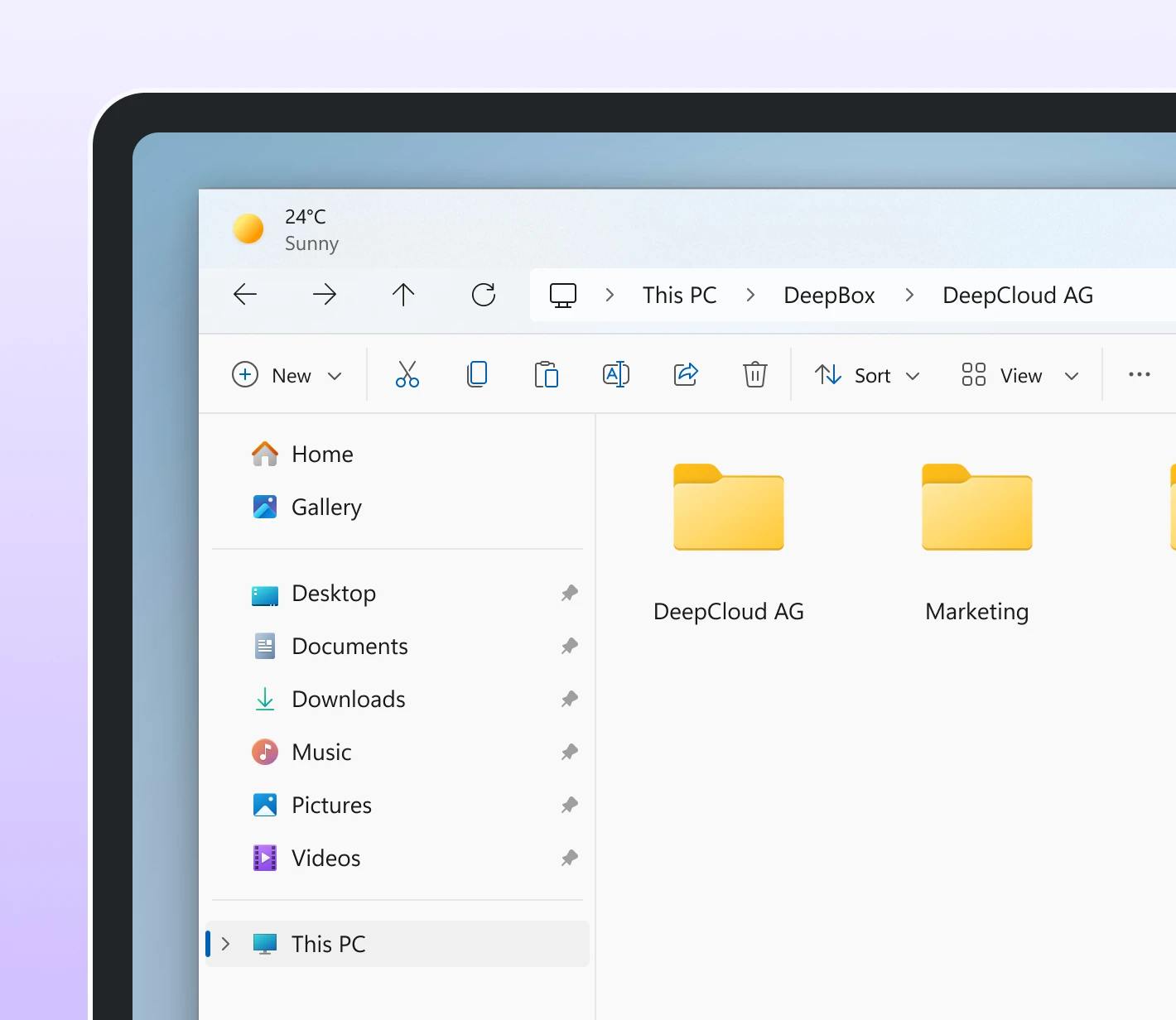Click the Cut scissors icon
Screen dimensions: 1176x1020
tap(407, 374)
